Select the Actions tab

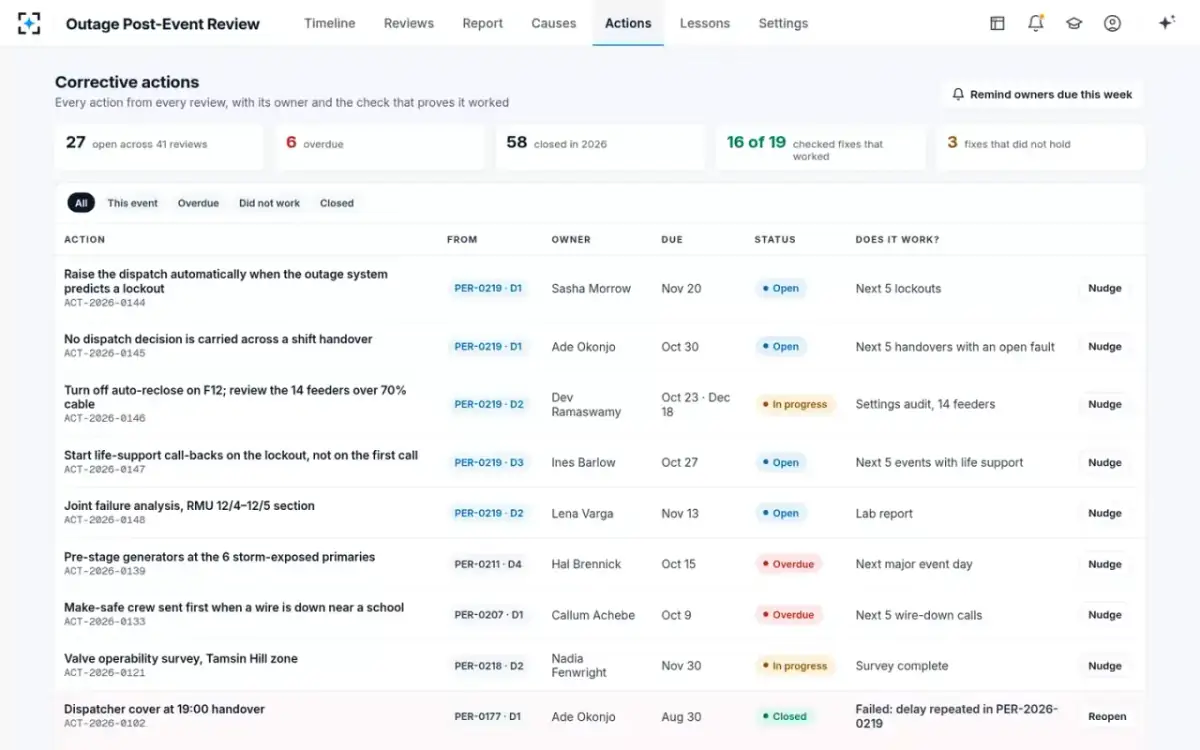[628, 23]
